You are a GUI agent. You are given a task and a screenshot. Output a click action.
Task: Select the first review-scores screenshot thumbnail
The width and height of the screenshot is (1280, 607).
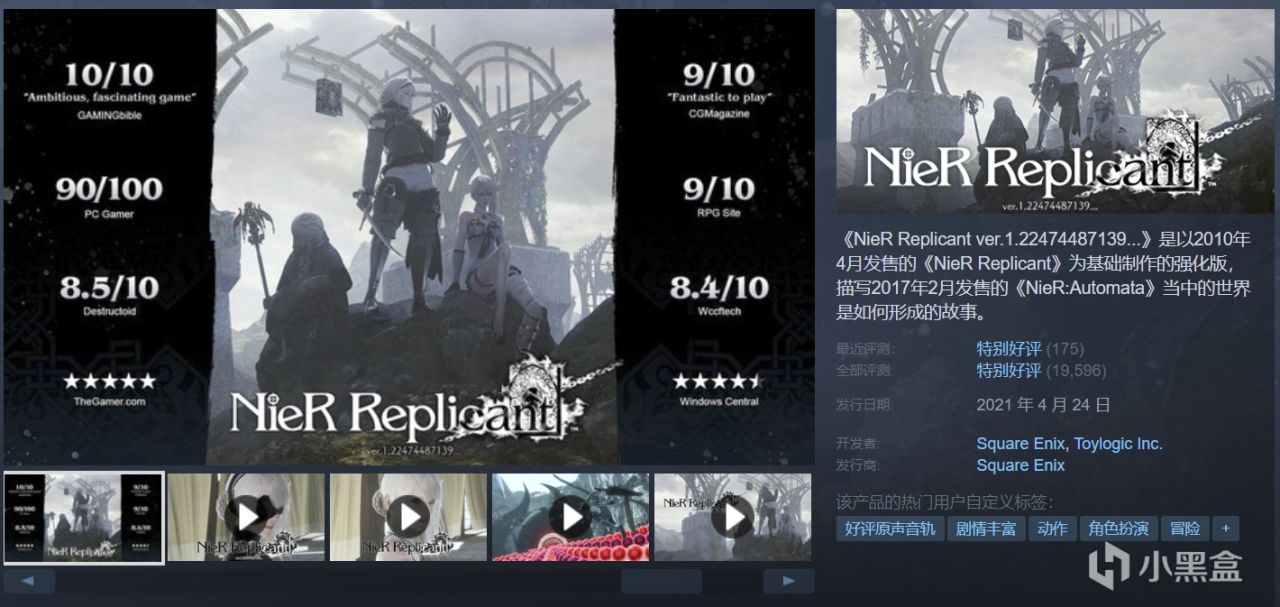point(83,517)
